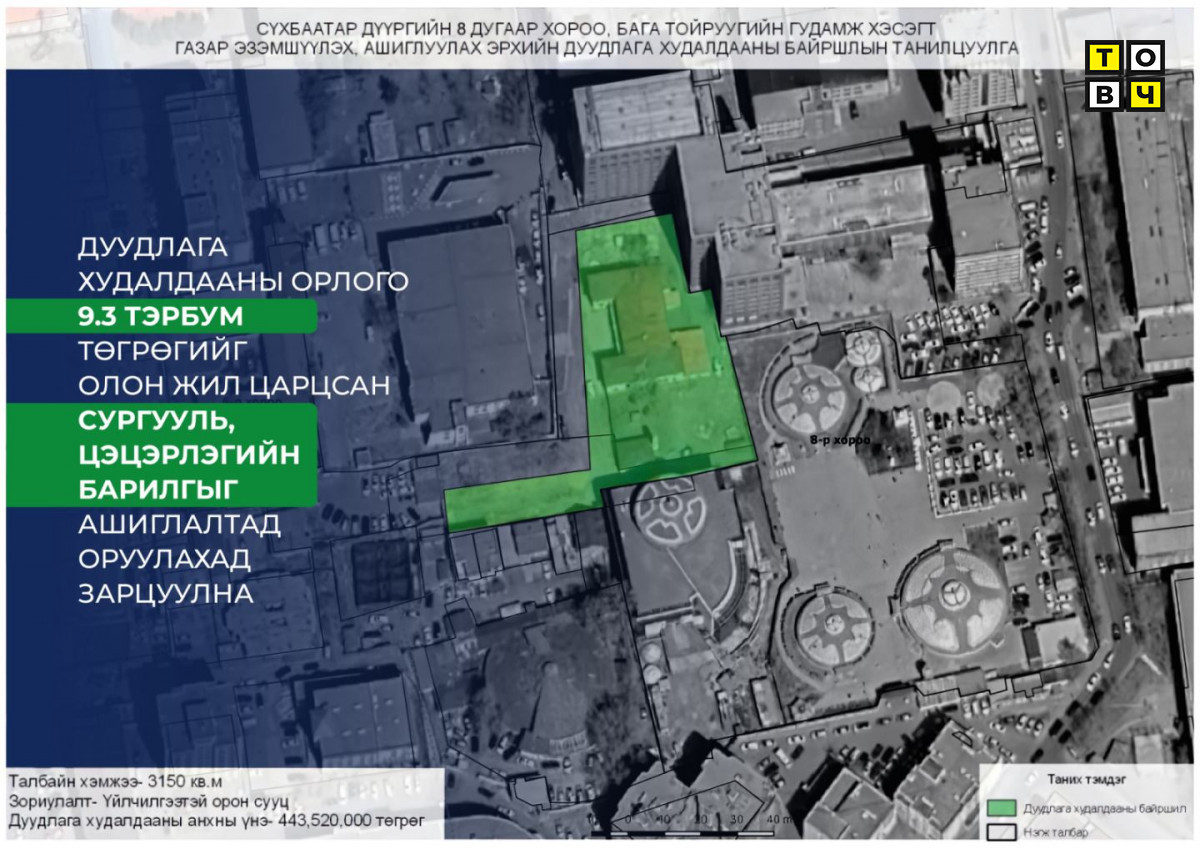The height and width of the screenshot is (849, 1200).
Task: Click the white 'B' logo tile
Action: [1105, 94]
